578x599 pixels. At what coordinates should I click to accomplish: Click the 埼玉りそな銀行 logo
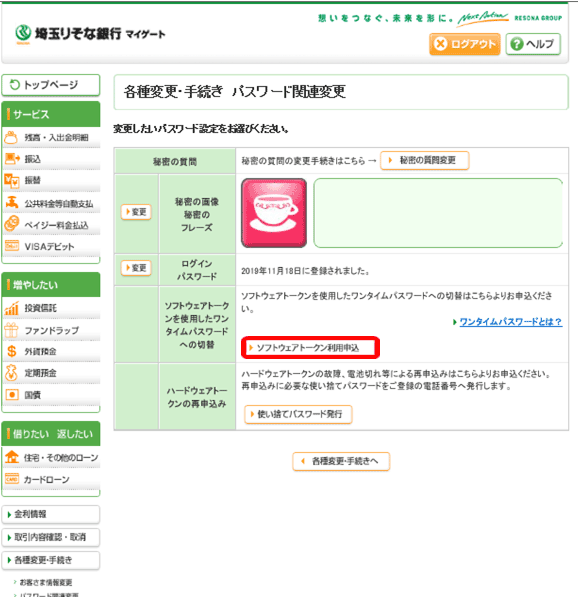90,34
